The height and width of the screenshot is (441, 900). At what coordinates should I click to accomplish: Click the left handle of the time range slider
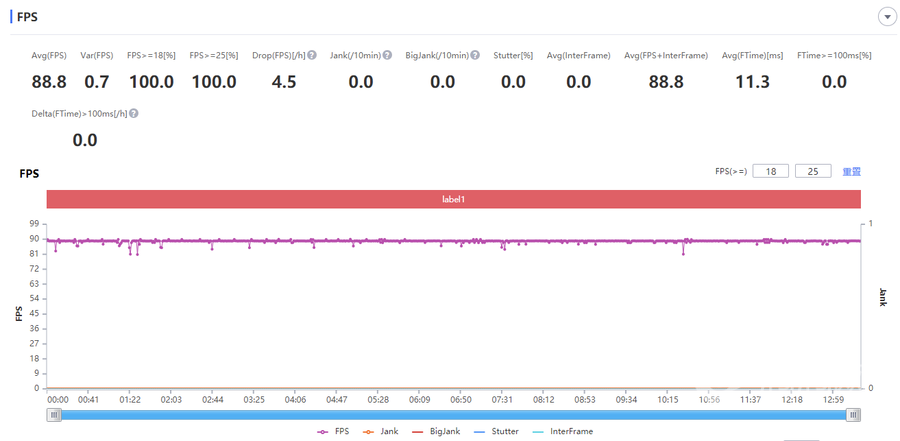(x=54, y=414)
